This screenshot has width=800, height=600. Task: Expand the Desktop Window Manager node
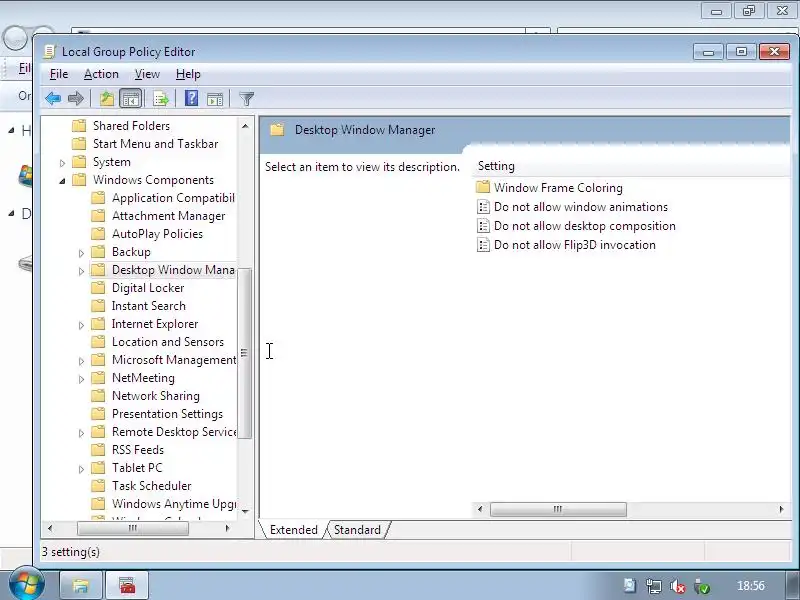pos(81,271)
